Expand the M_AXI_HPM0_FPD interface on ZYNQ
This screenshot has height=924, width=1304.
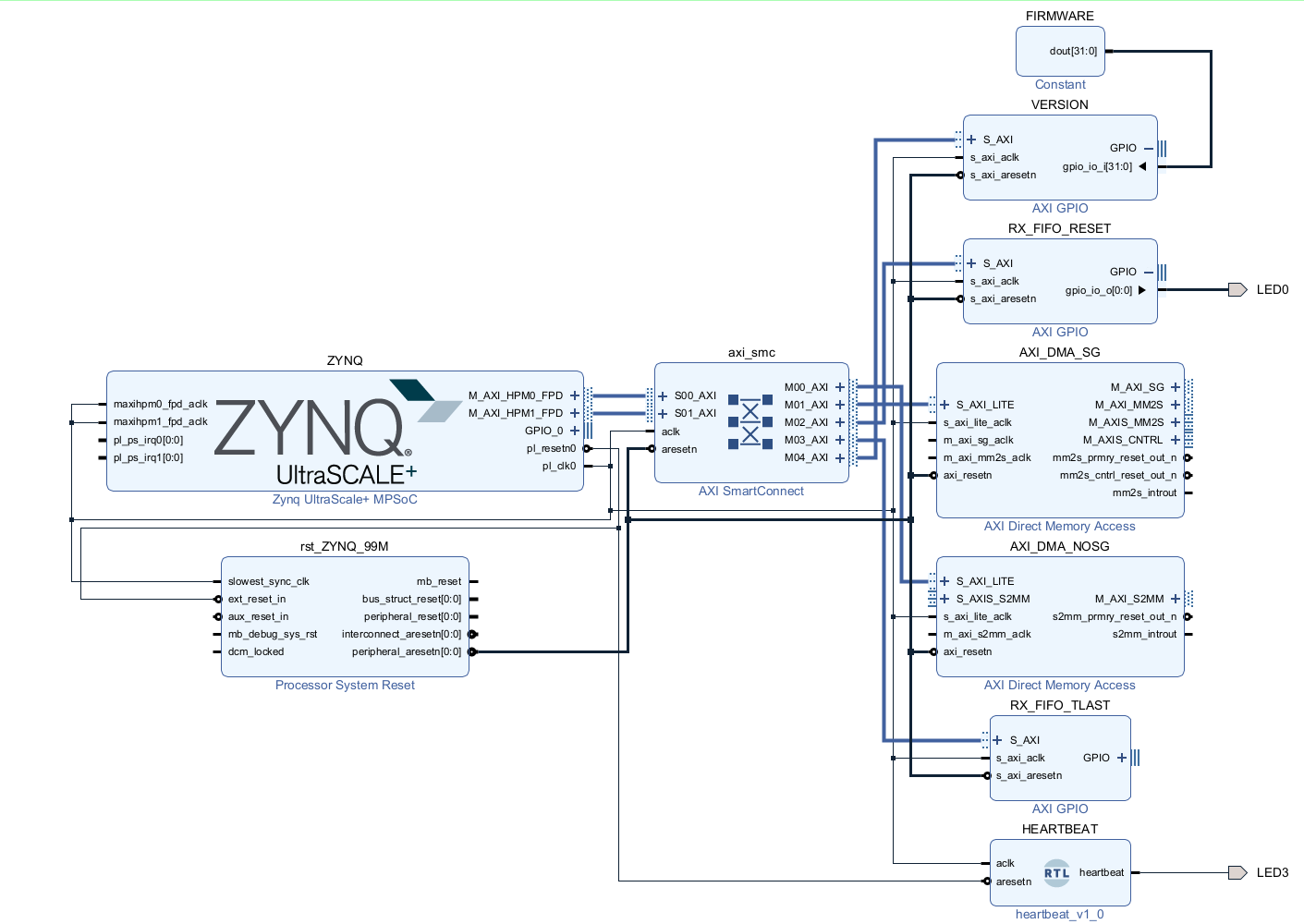pos(575,395)
